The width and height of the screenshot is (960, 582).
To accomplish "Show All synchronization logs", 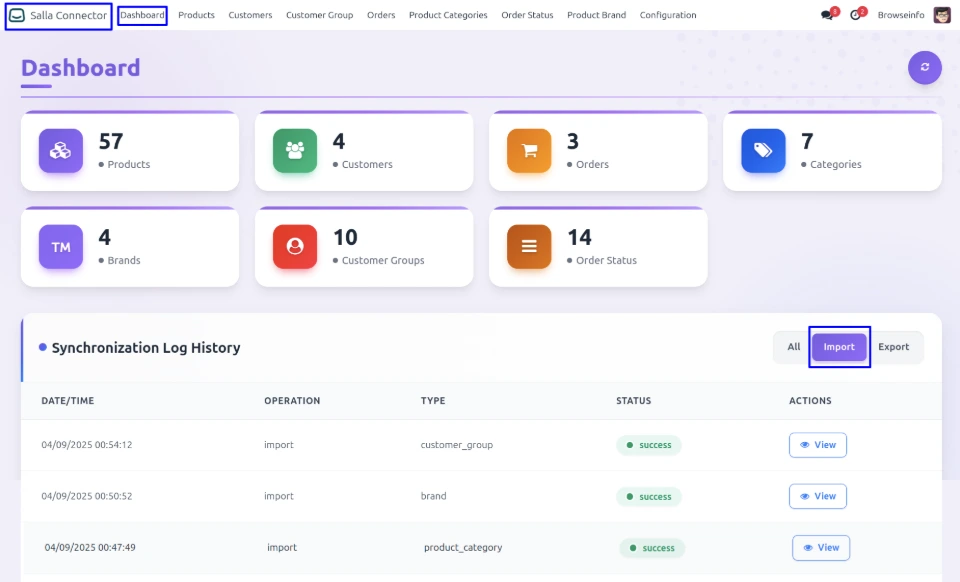I will pyautogui.click(x=793, y=347).
